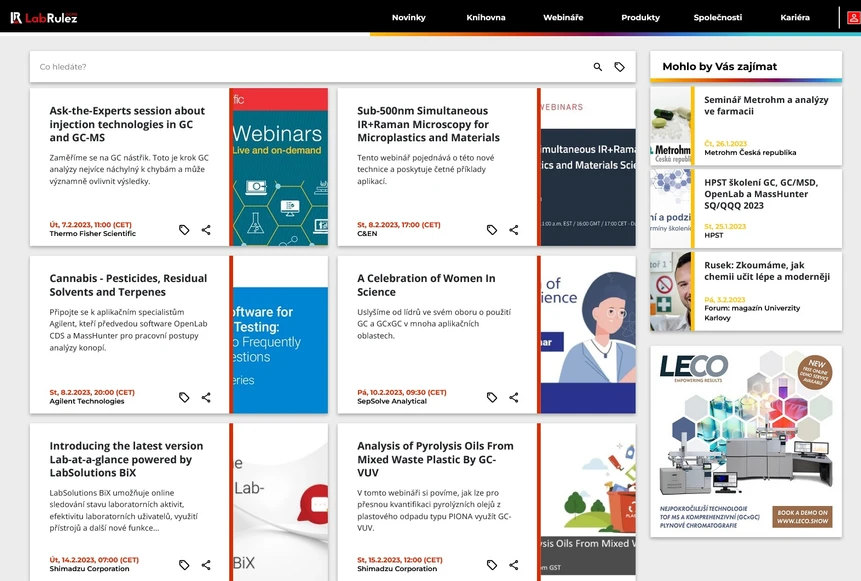Click the share icon on the Cannabis webinar card
This screenshot has width=861, height=581.
tap(206, 397)
